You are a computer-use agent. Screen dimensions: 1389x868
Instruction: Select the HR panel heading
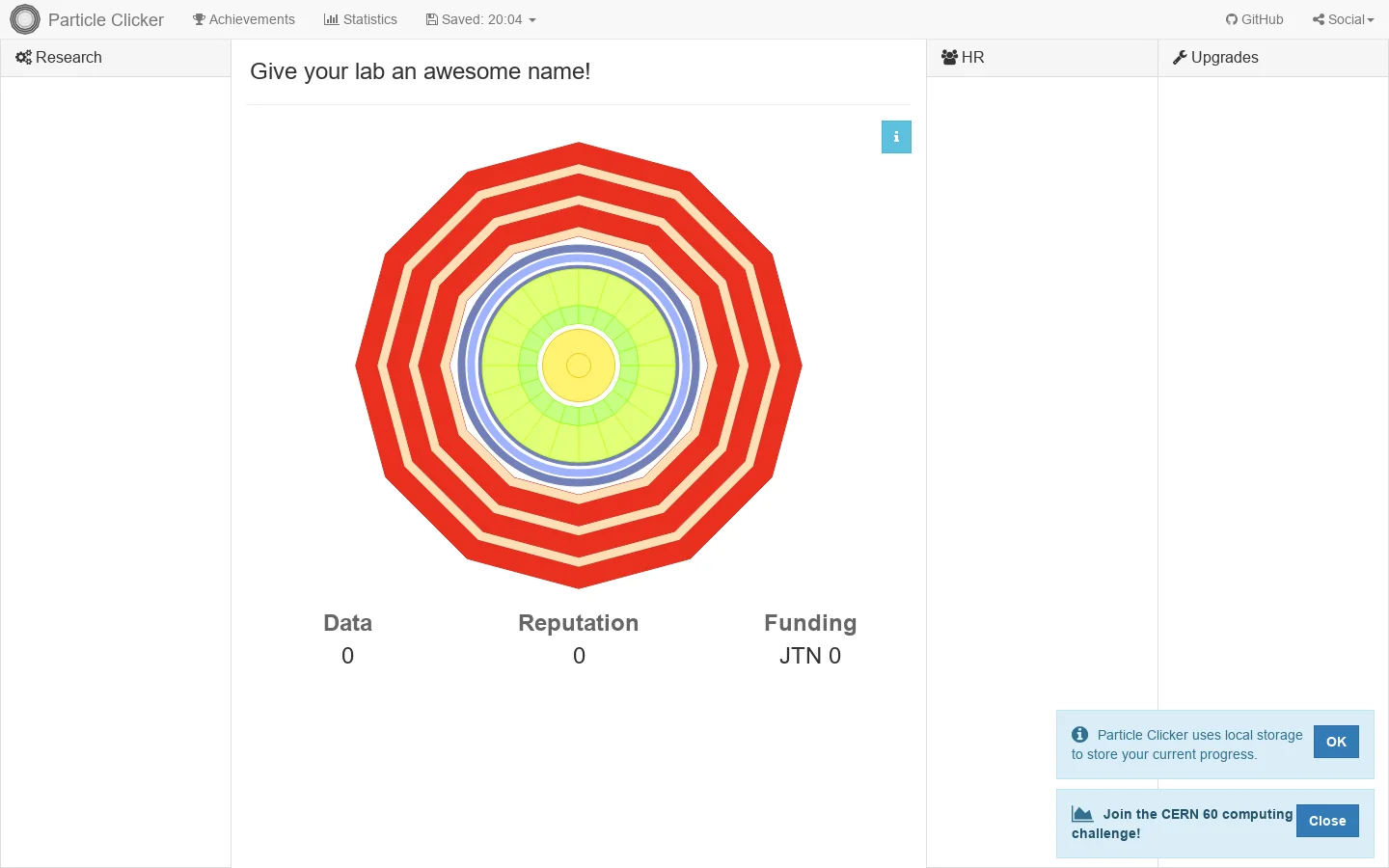1042,58
